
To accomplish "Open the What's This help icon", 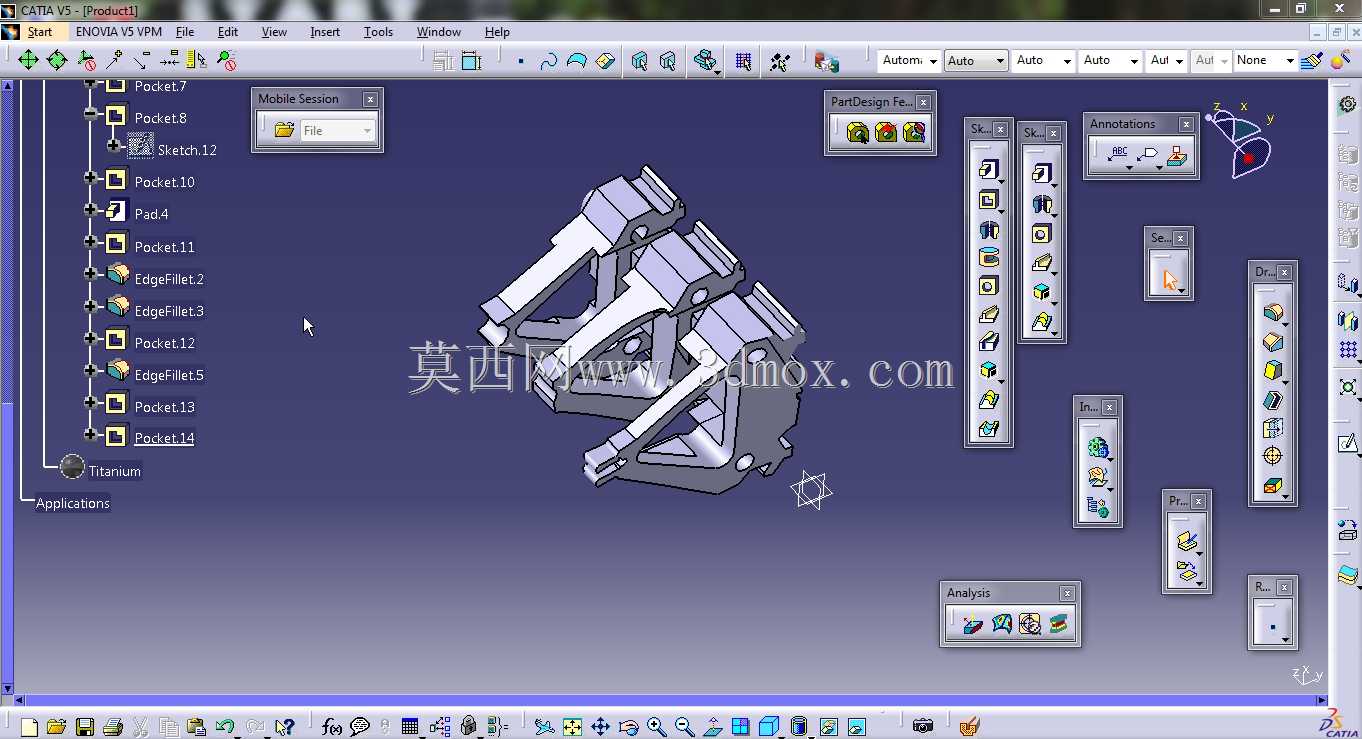I will tap(285, 727).
